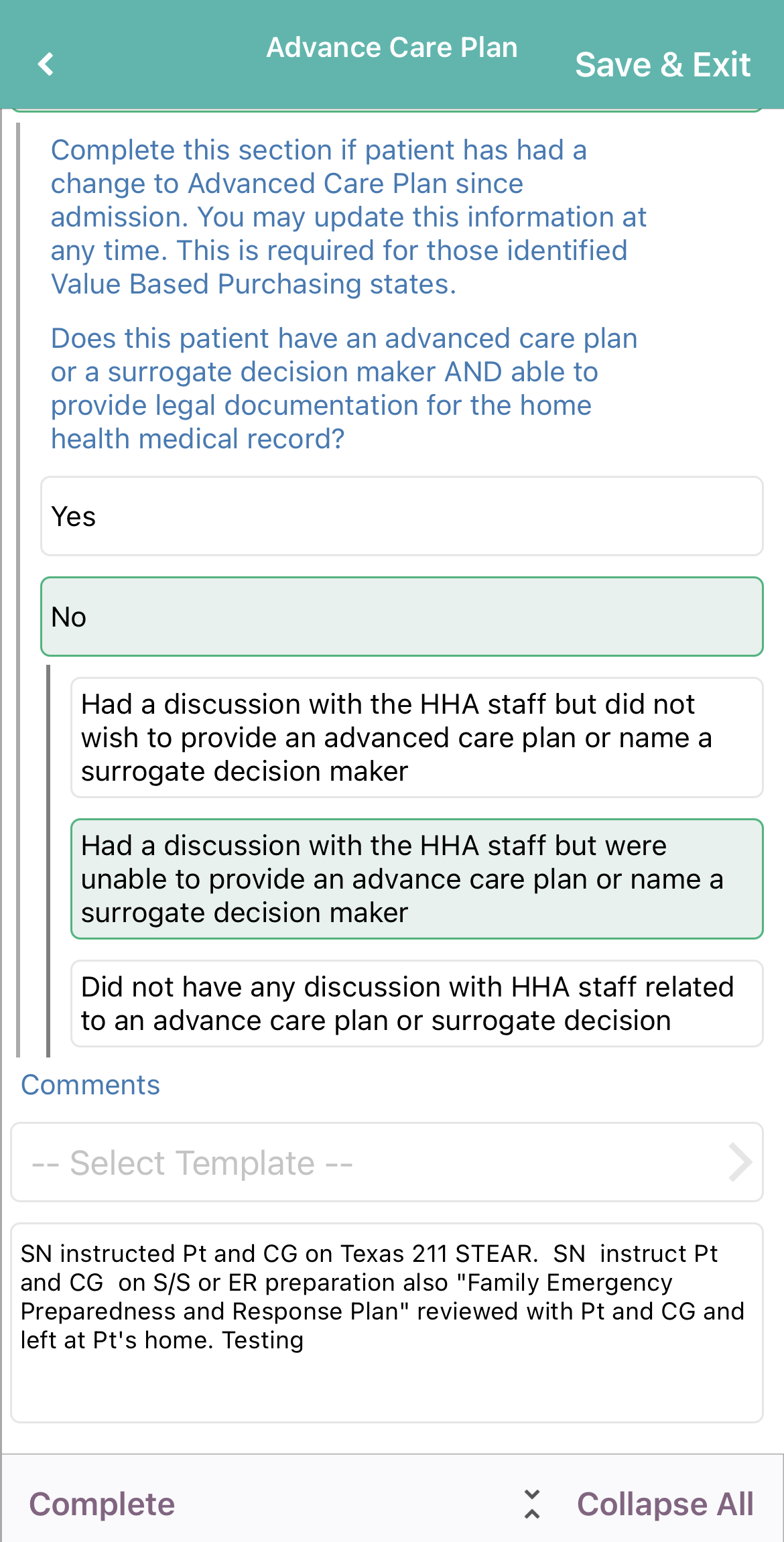Tap the 'Complete this section' instruction text
Screen dimensions: 784x1542
click(348, 216)
